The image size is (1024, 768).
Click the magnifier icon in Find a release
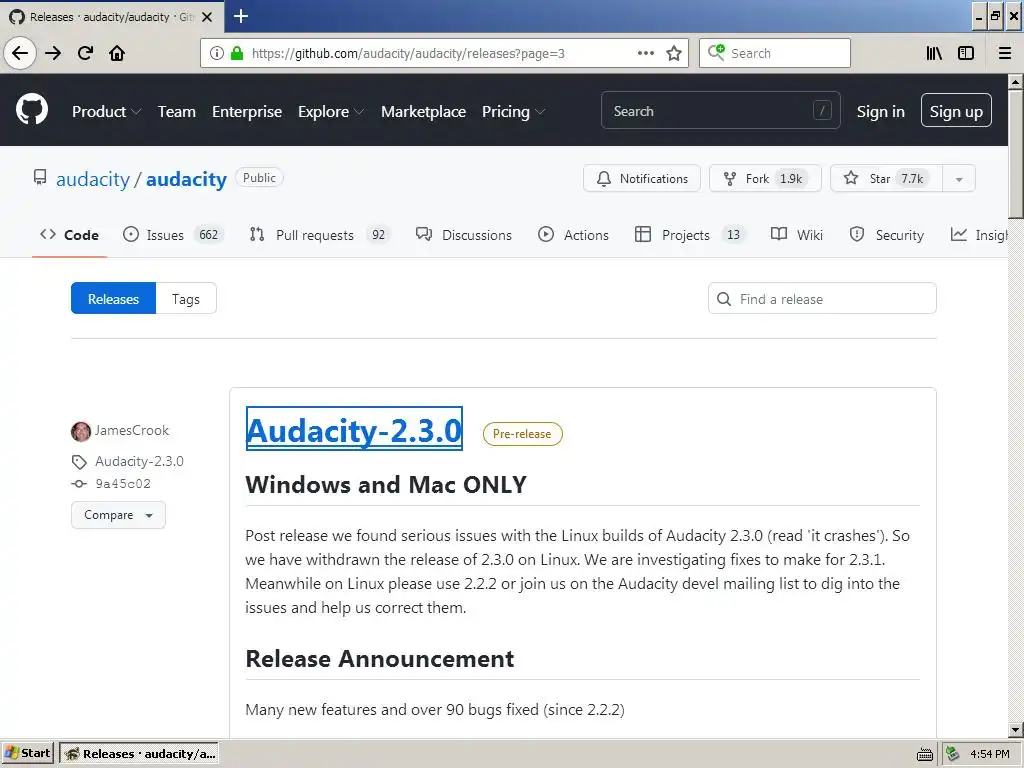(724, 299)
